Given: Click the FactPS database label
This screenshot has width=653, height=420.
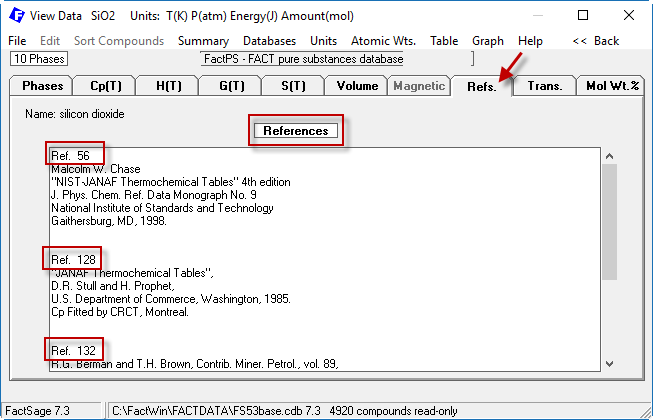Looking at the screenshot, I should tap(303, 59).
